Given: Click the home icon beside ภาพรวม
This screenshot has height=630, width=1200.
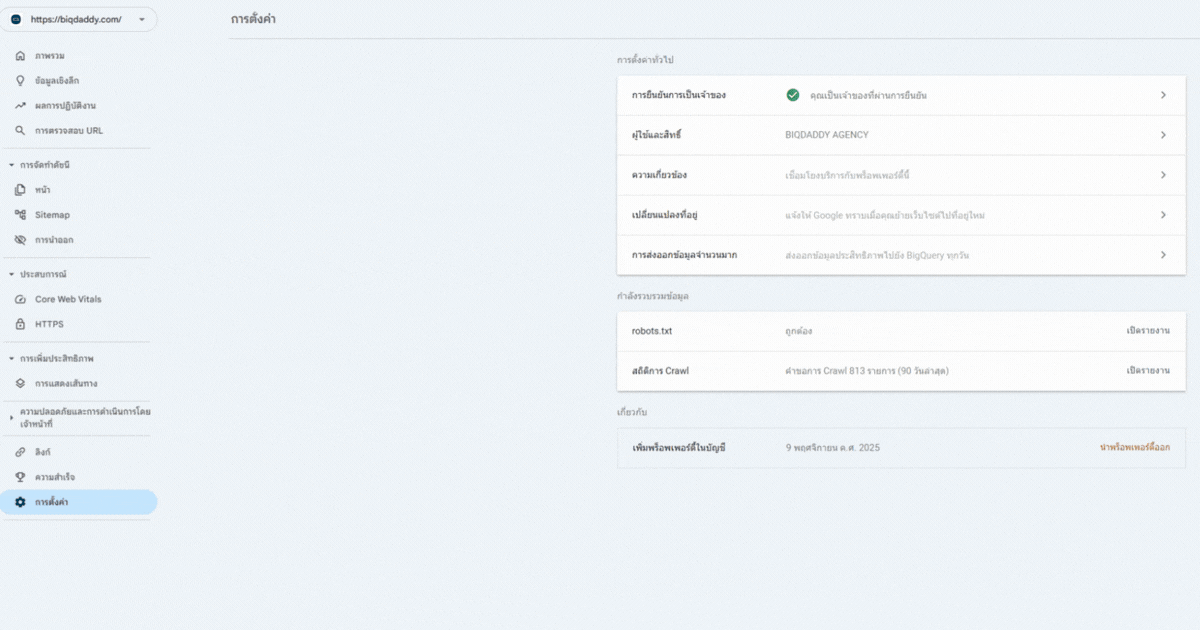Looking at the screenshot, I should click(20, 56).
